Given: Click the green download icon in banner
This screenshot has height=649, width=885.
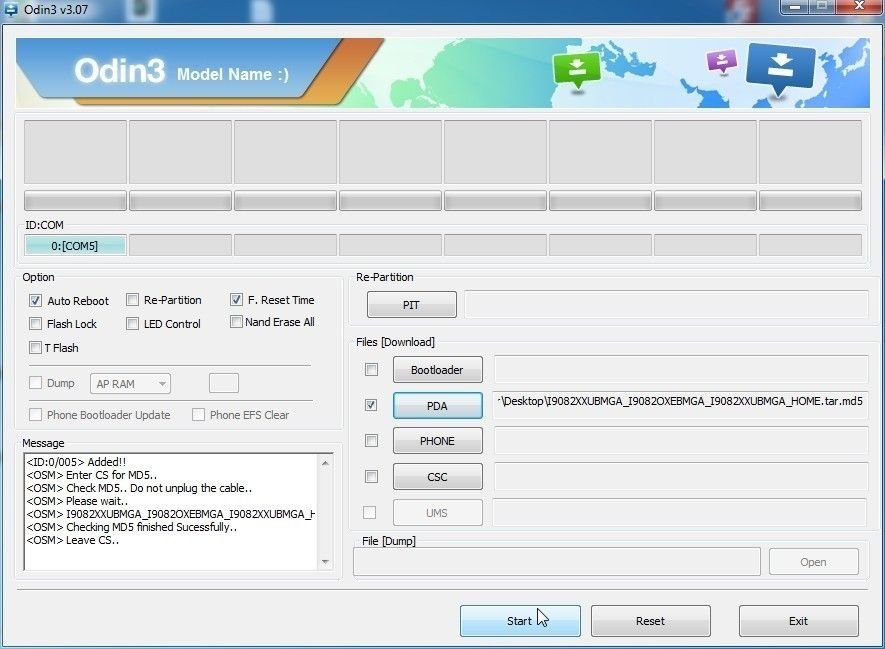Looking at the screenshot, I should [x=576, y=69].
